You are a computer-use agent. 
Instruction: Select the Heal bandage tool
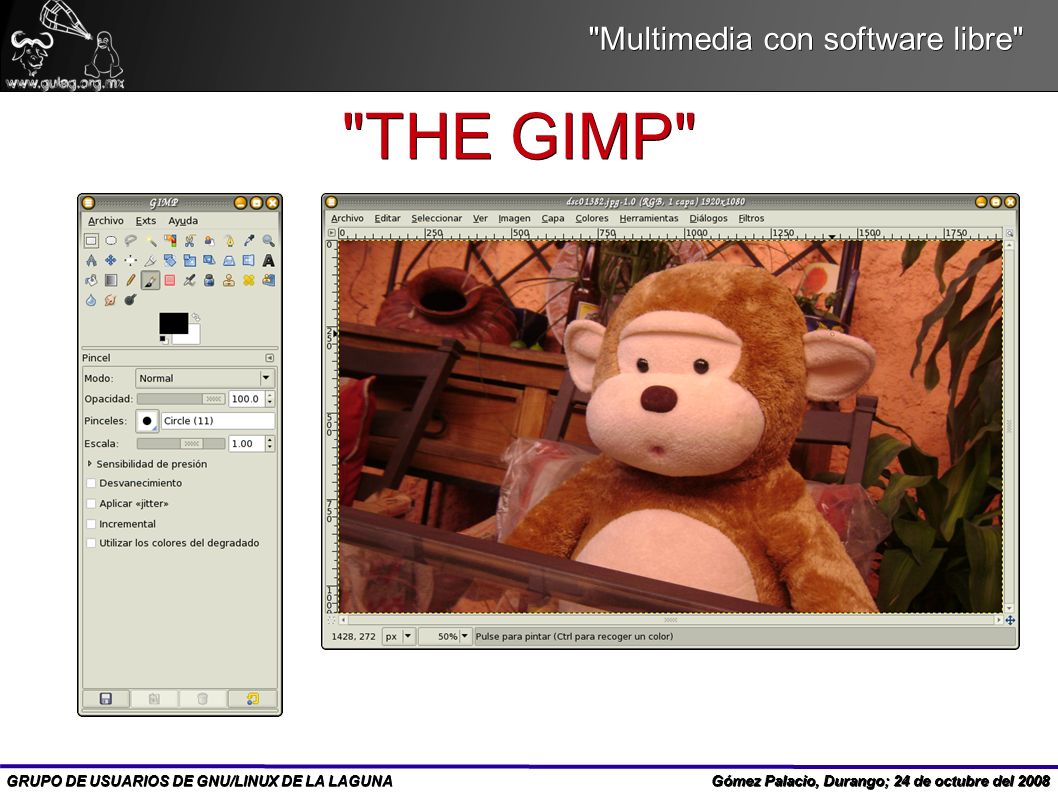(x=249, y=280)
